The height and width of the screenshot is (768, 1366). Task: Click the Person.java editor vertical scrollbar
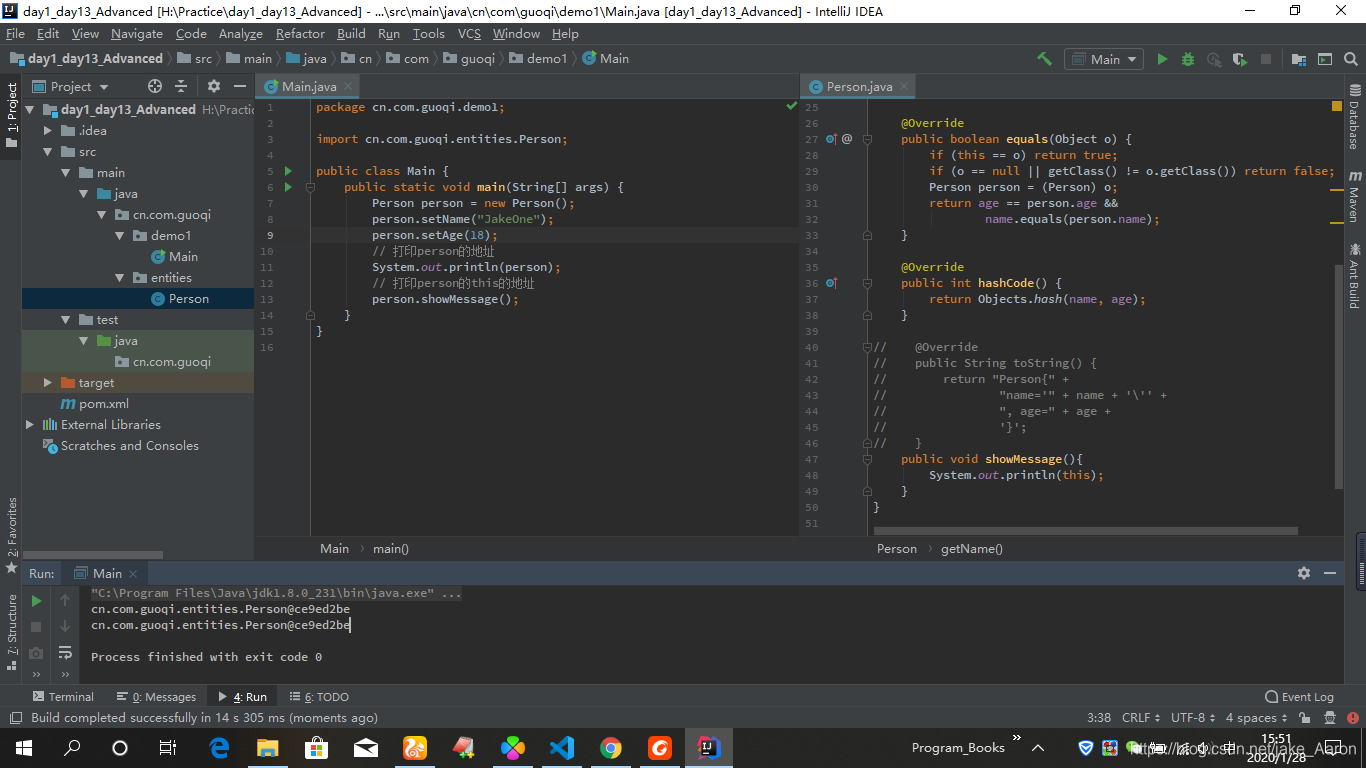1338,375
